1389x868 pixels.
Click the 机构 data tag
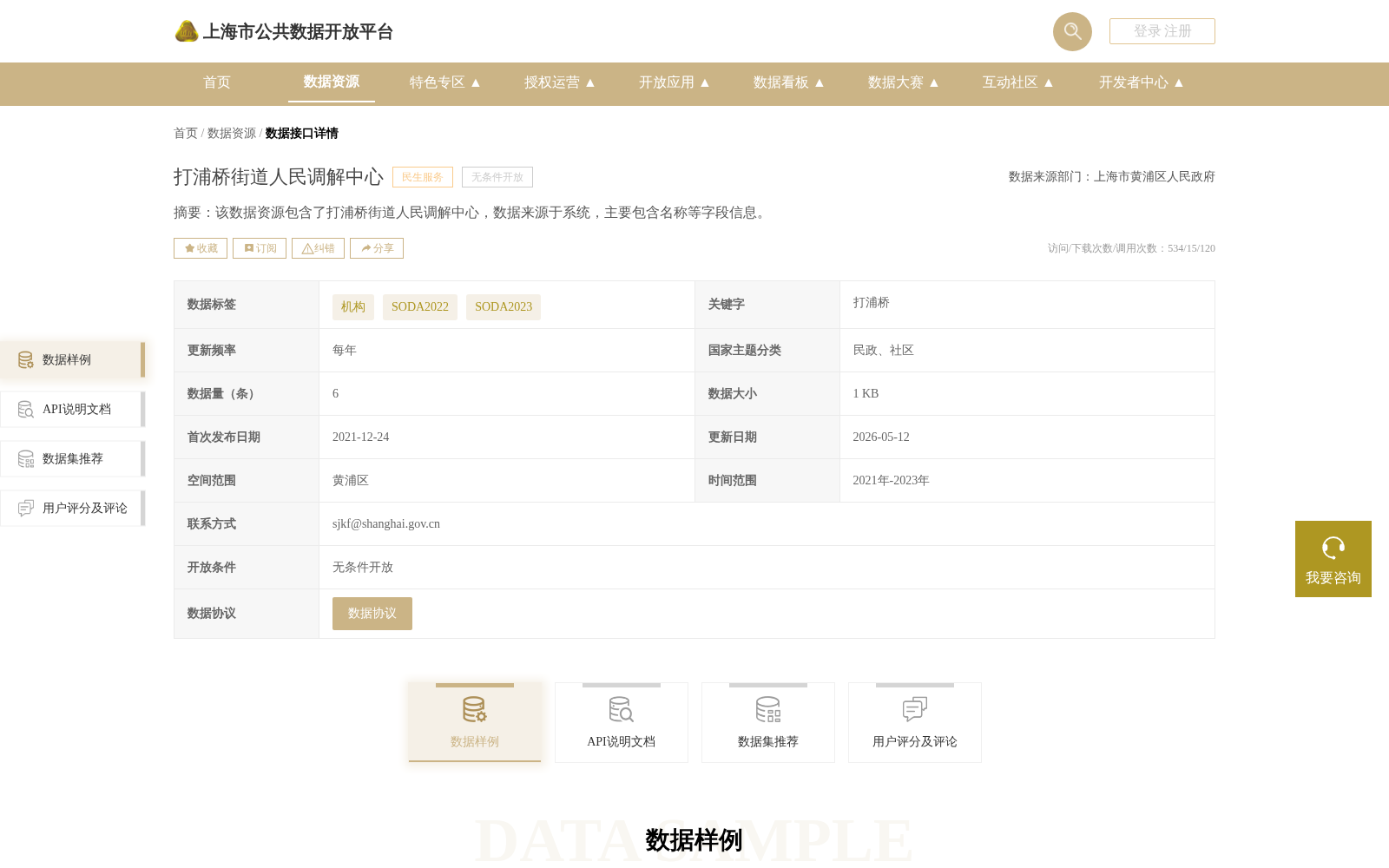(353, 307)
